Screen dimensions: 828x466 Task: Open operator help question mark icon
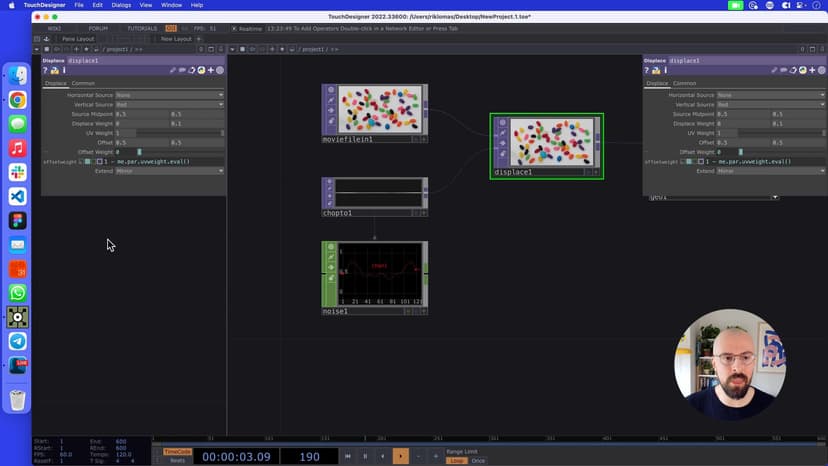[x=45, y=70]
